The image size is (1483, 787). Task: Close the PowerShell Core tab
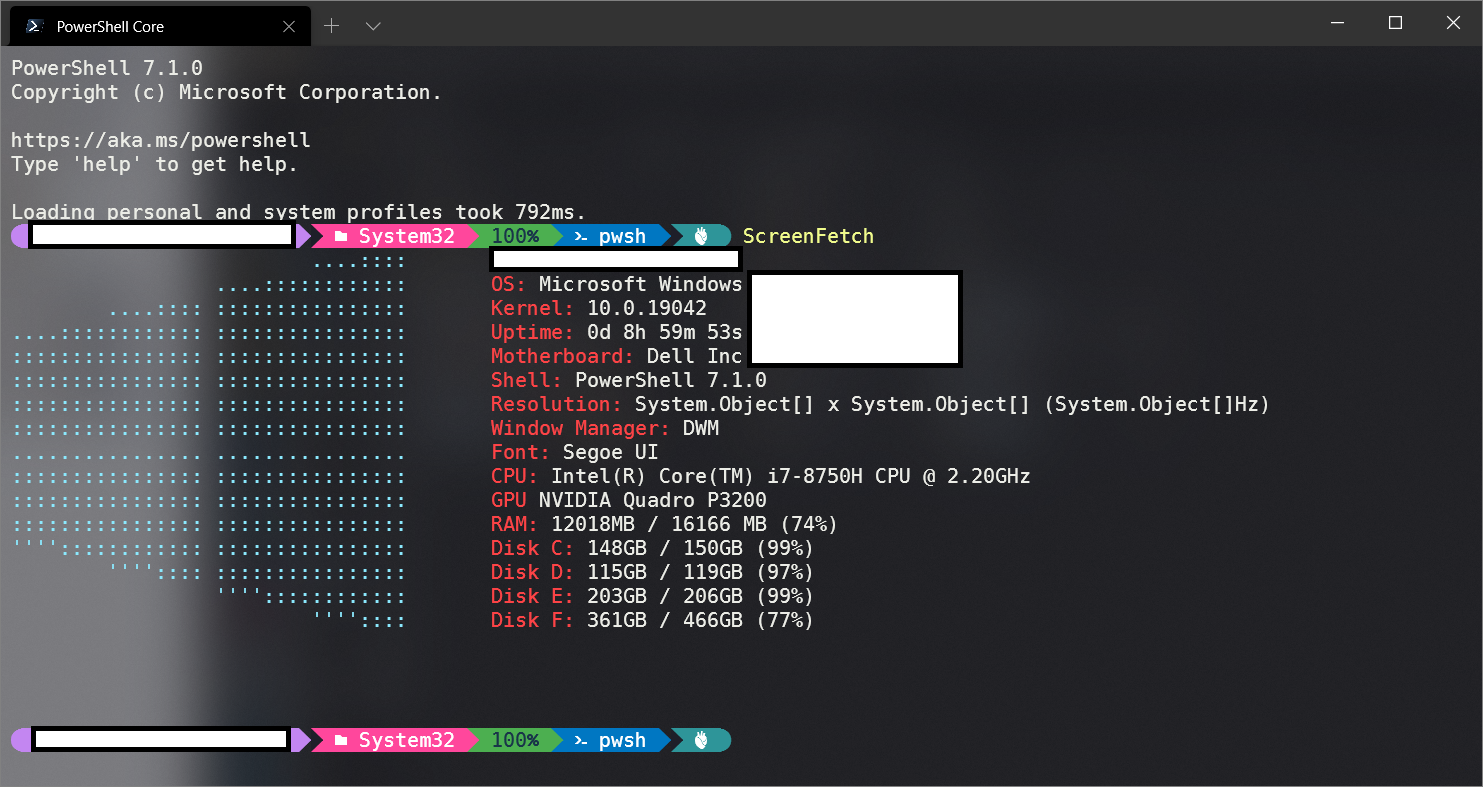tap(289, 26)
